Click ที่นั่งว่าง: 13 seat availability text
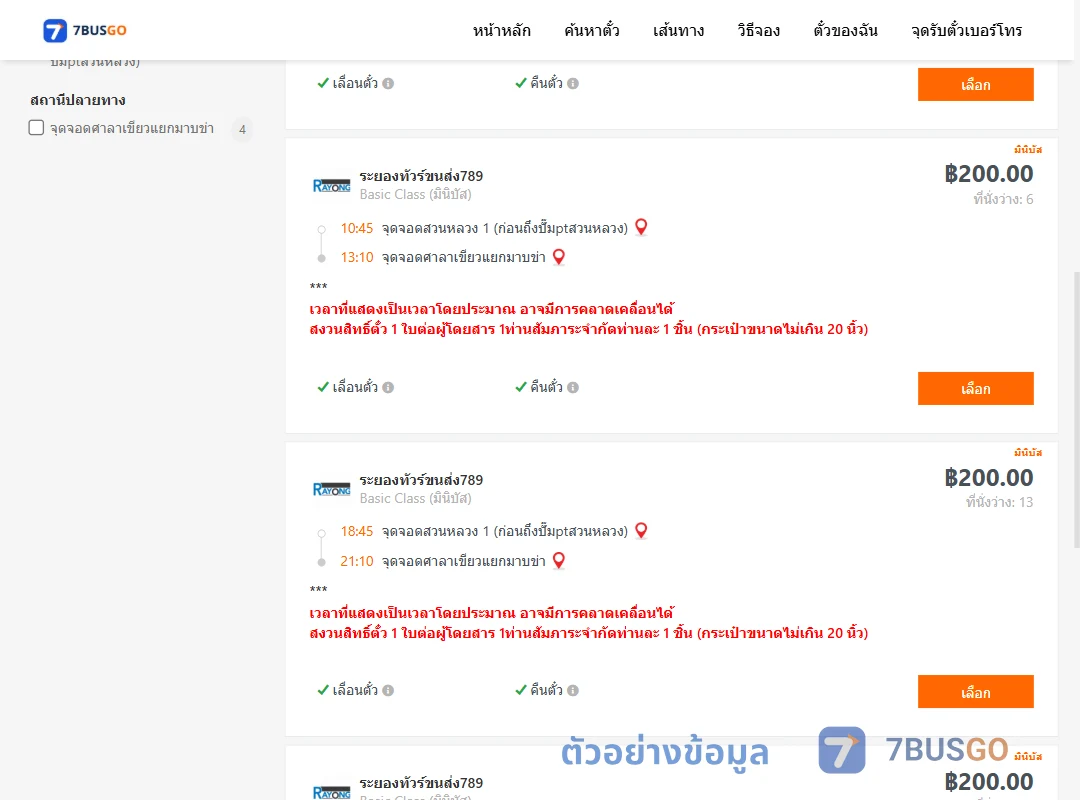The image size is (1080, 800). coord(999,502)
